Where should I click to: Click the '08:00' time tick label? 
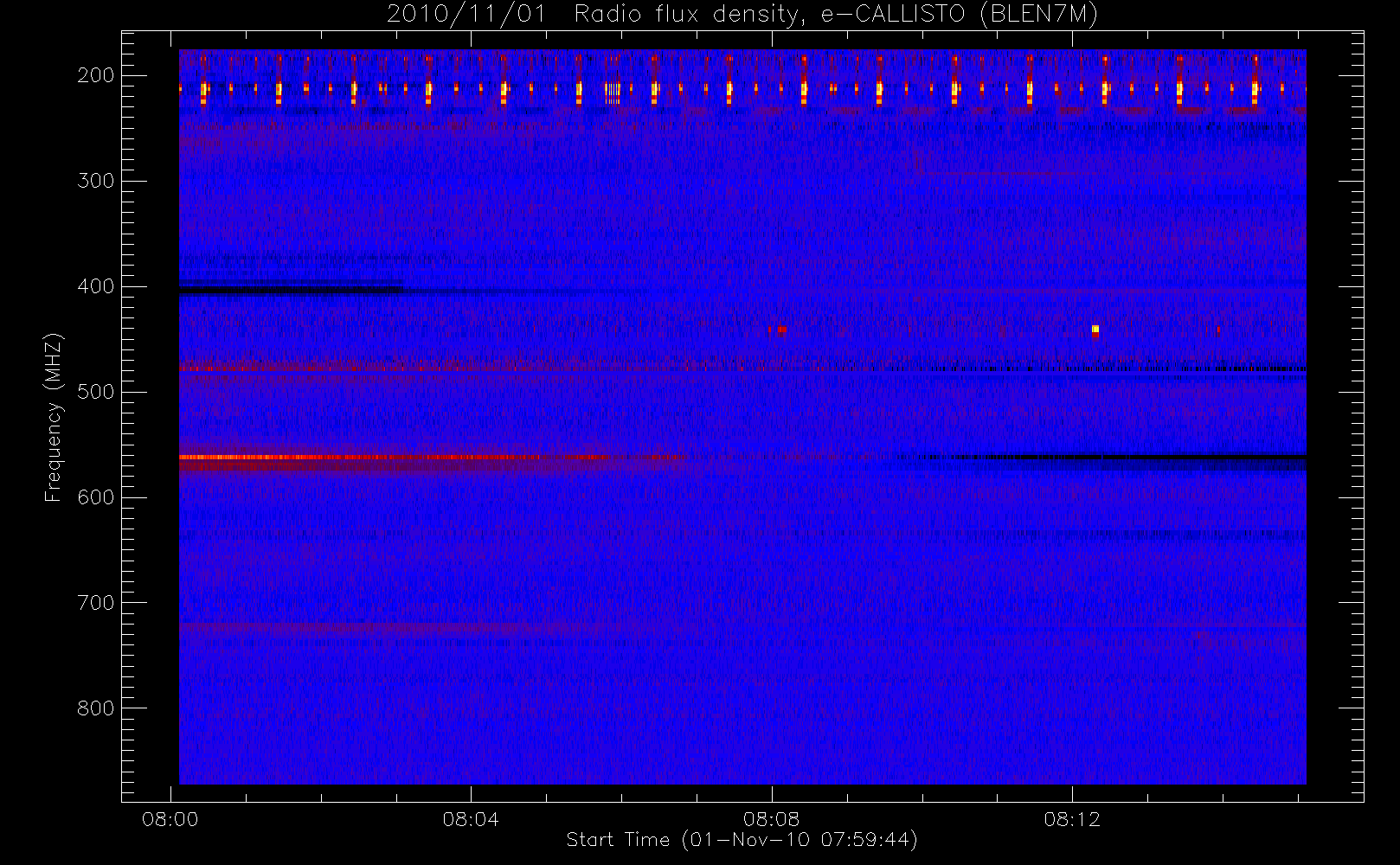(x=170, y=819)
